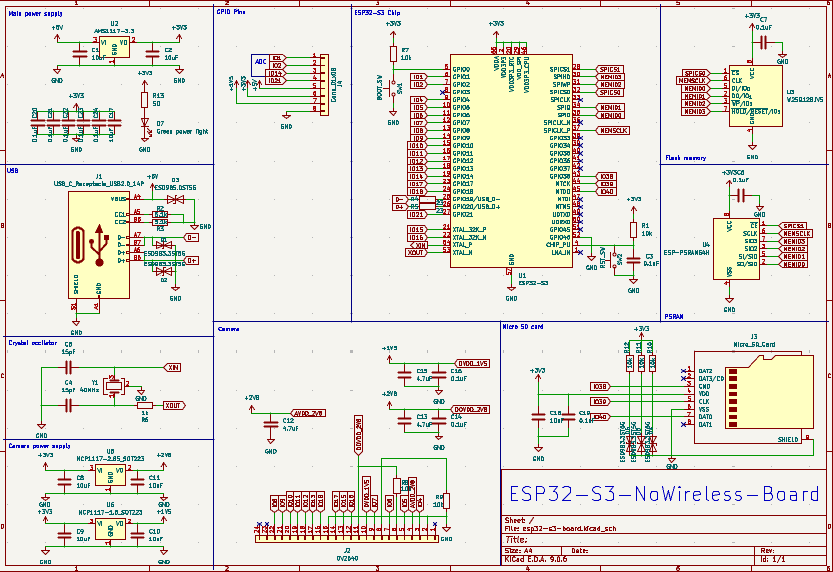833x572 pixels.
Task: Click the XOUT label in Crystal oscillator section
Action: tap(174, 406)
